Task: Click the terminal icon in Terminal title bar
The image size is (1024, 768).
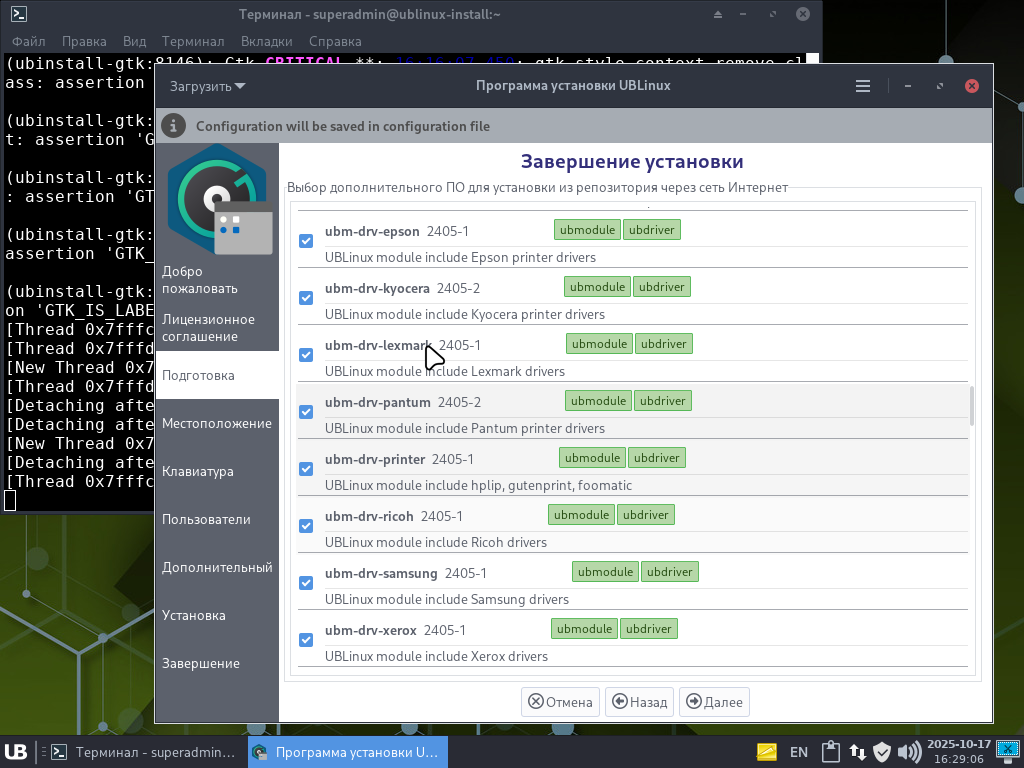Action: (x=18, y=14)
